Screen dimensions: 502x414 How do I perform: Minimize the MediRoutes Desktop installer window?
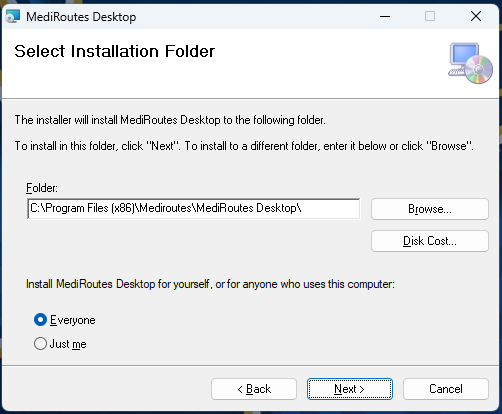385,16
